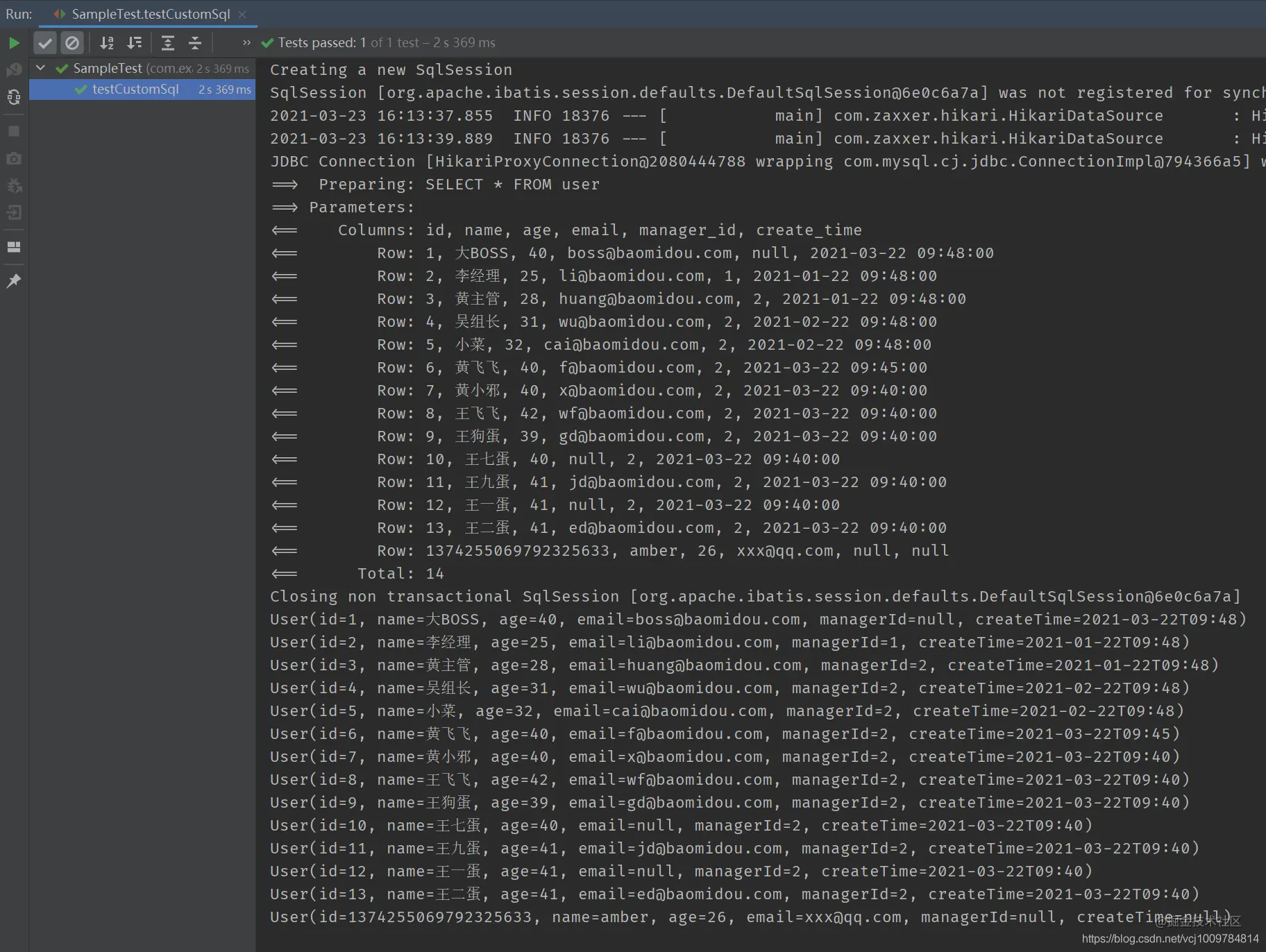Collapse the SampleTest tree node
This screenshot has height=952, width=1266.
[40, 68]
